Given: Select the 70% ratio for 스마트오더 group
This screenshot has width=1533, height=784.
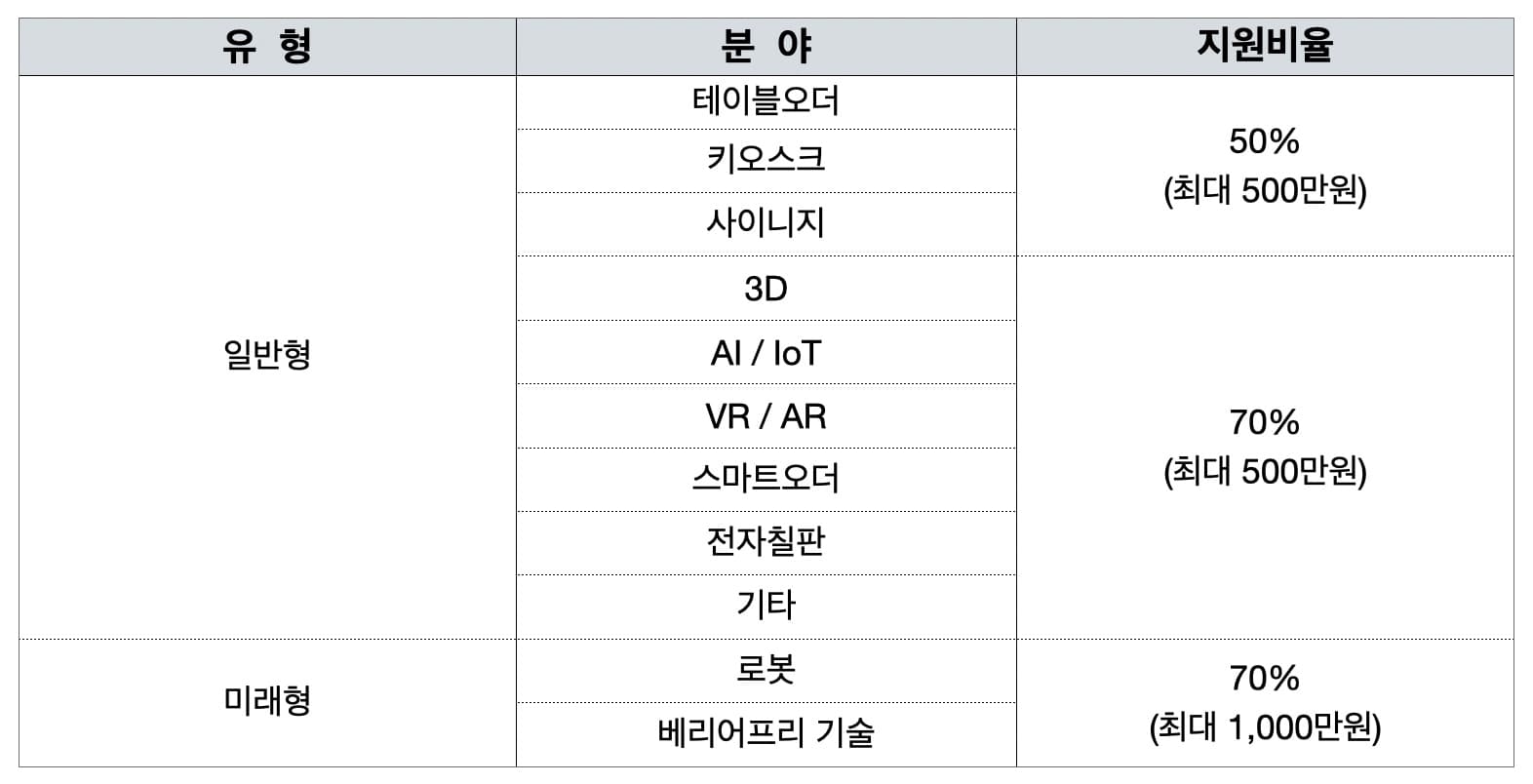Looking at the screenshot, I should [x=1264, y=423].
